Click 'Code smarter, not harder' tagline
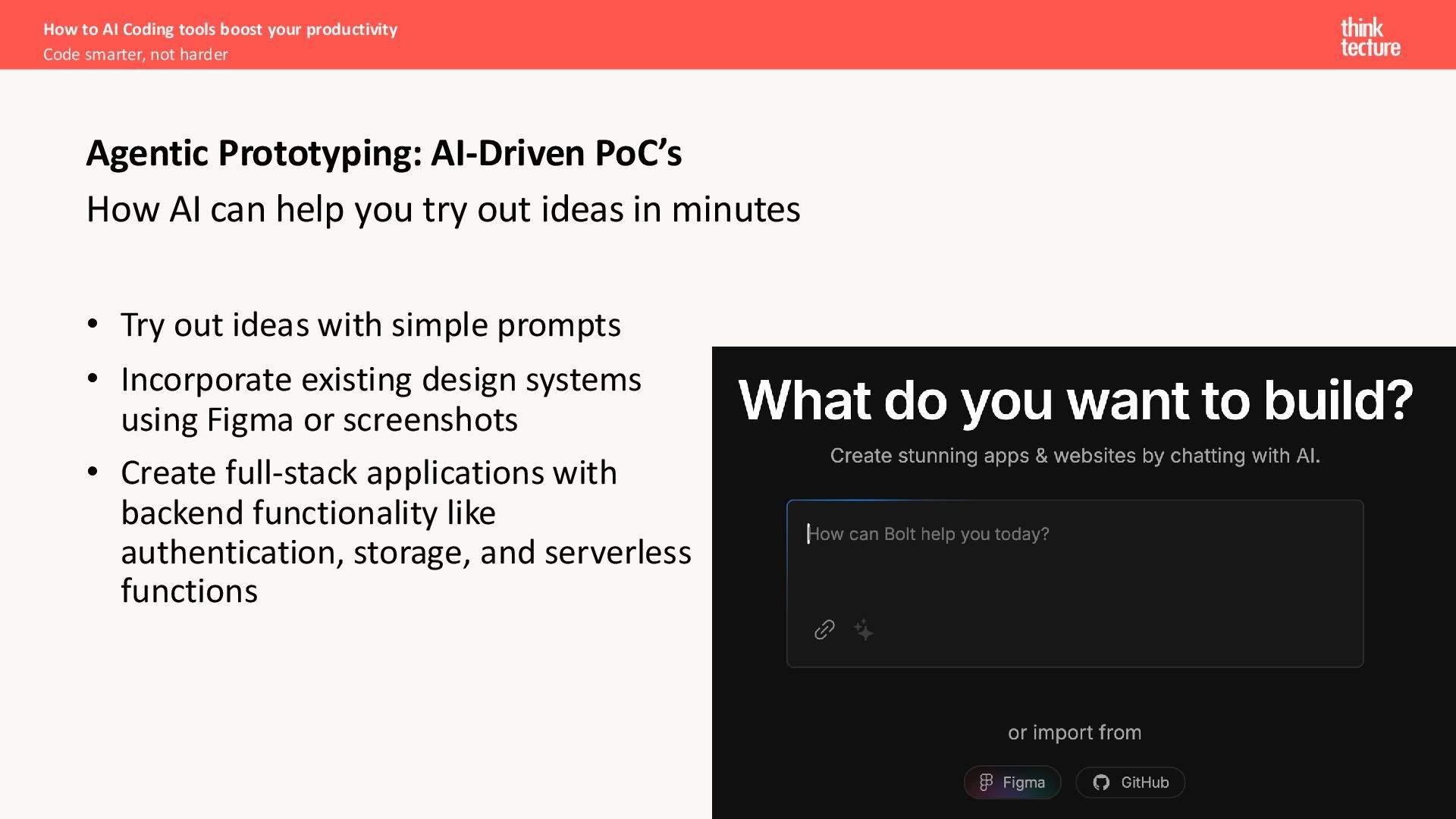The height and width of the screenshot is (819, 1456). (x=135, y=55)
